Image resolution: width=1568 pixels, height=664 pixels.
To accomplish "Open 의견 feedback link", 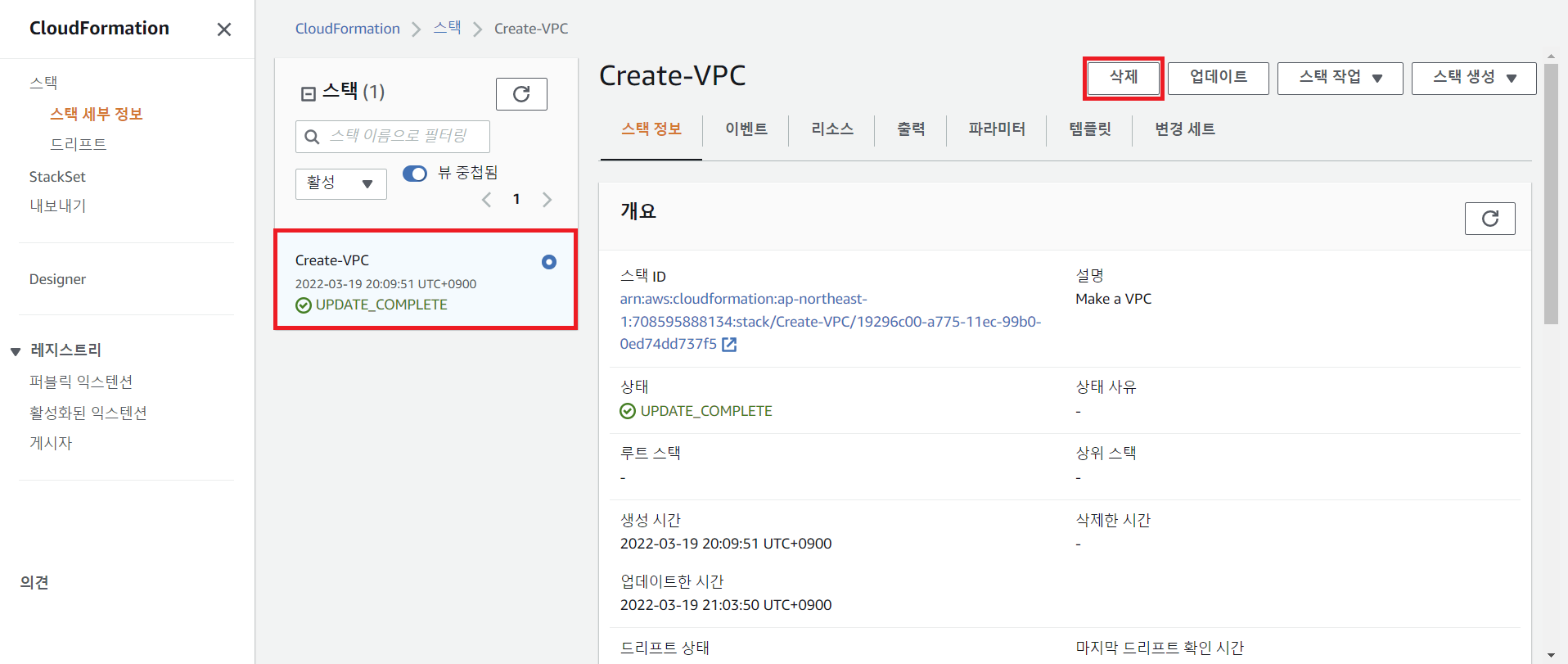I will [34, 582].
